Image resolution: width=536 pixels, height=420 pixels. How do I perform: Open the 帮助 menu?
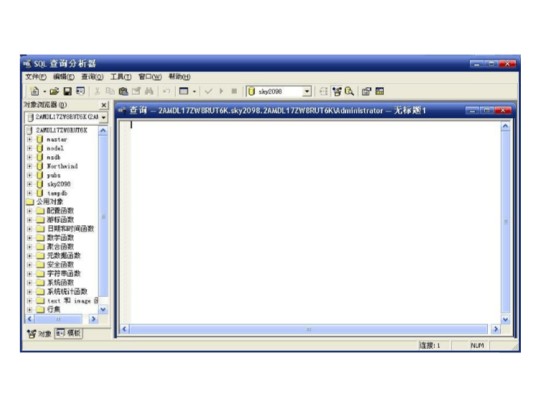pyautogui.click(x=179, y=77)
